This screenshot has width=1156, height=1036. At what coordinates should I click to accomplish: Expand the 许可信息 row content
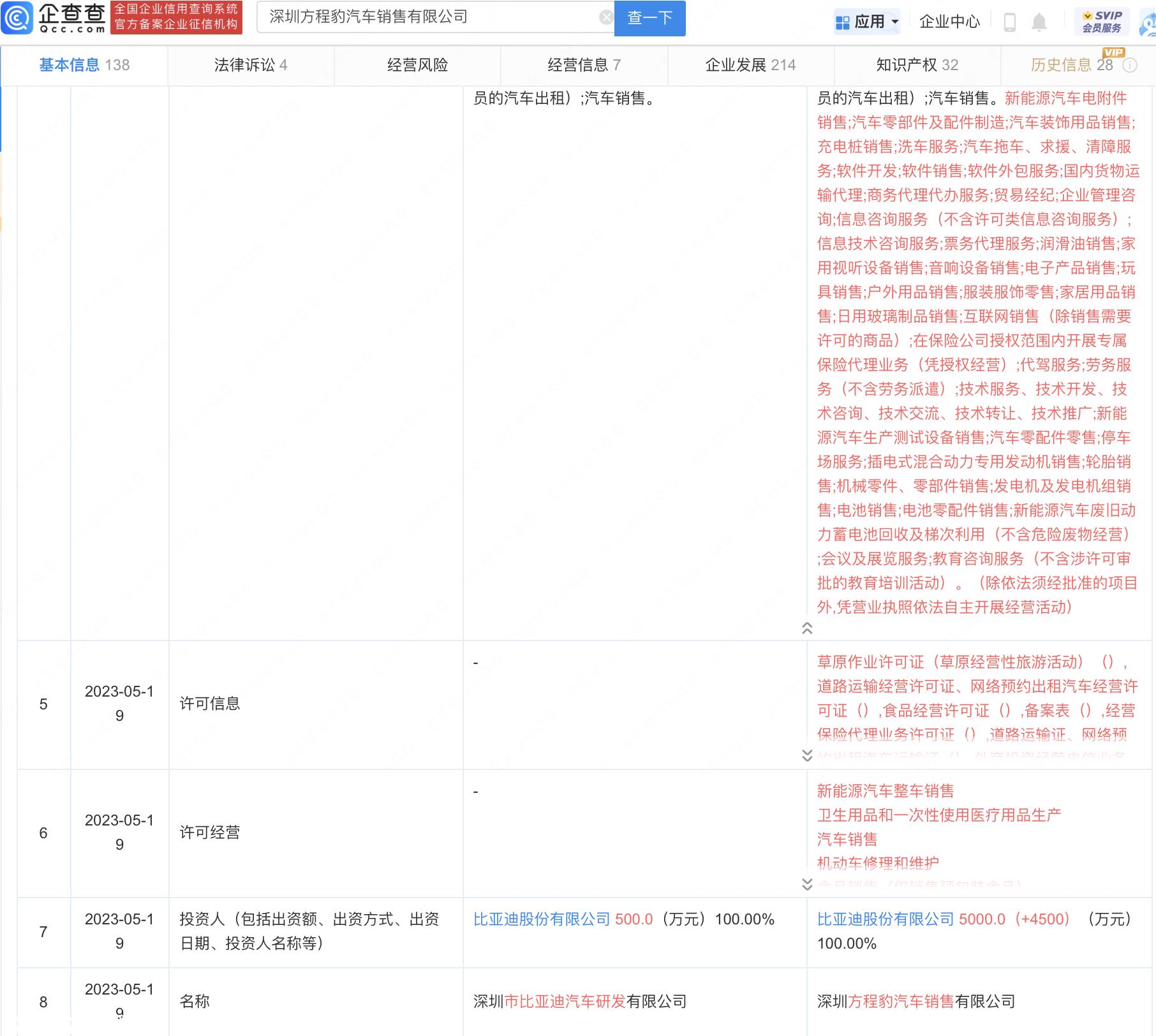806,756
